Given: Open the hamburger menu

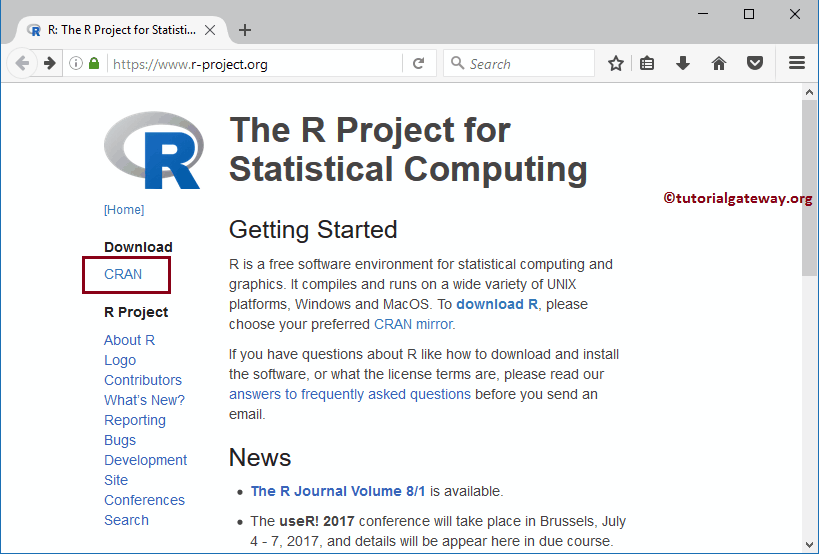Looking at the screenshot, I should (797, 63).
